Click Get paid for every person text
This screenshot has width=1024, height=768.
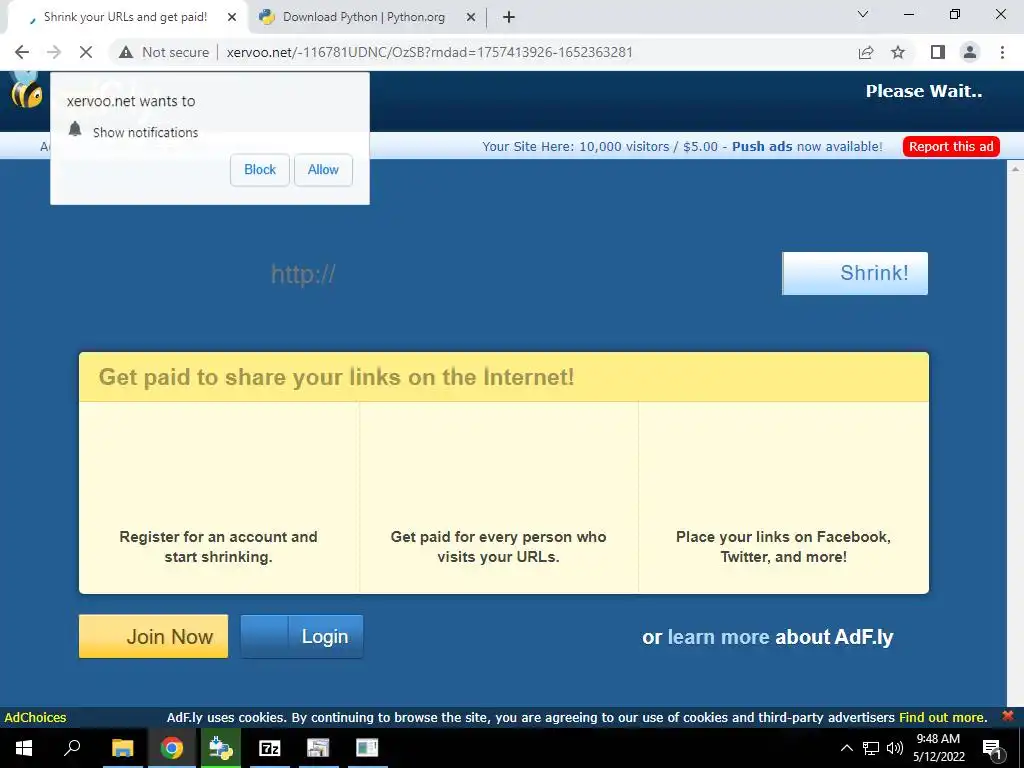(498, 547)
